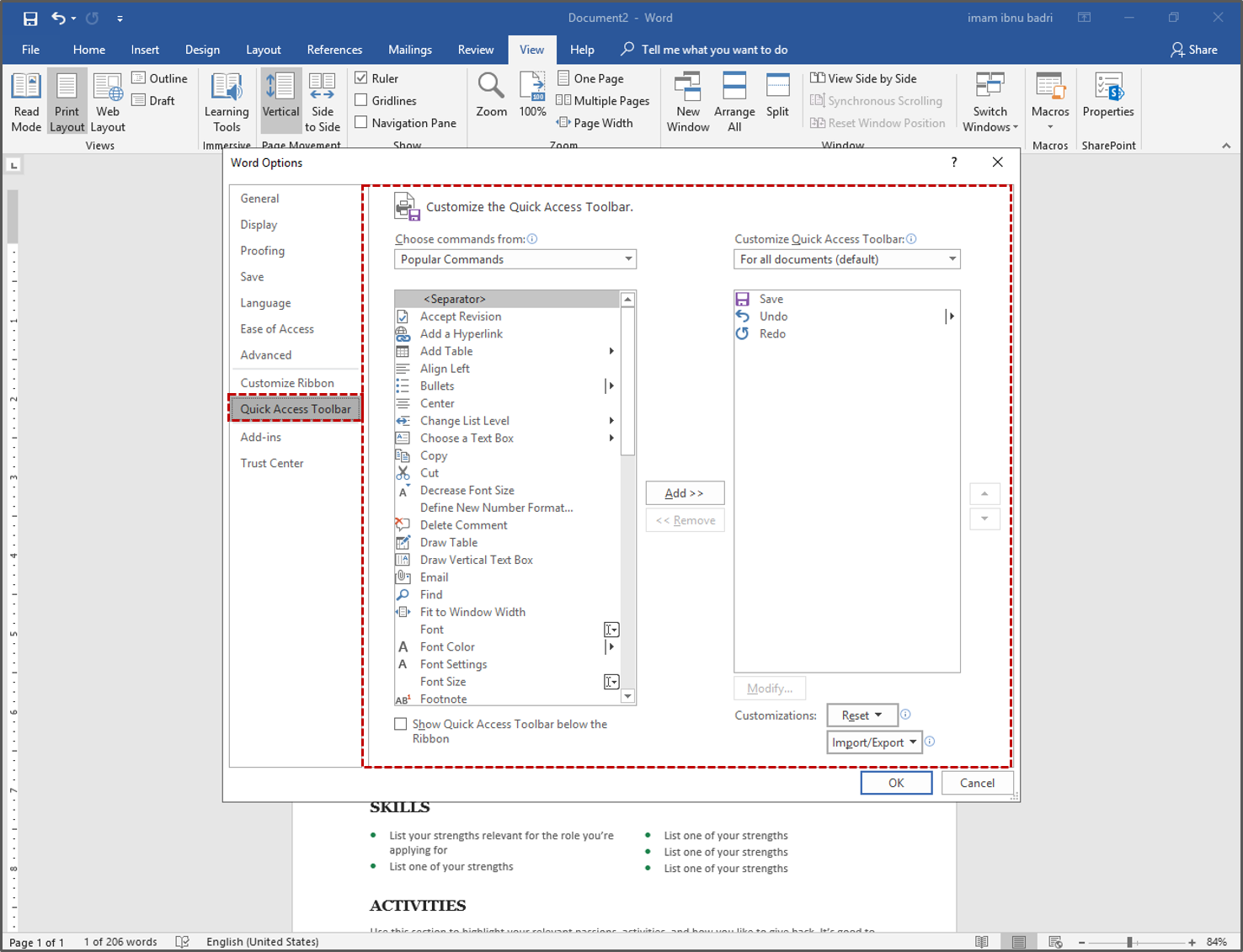Click the Split window button
The height and width of the screenshot is (952, 1243).
(x=777, y=95)
